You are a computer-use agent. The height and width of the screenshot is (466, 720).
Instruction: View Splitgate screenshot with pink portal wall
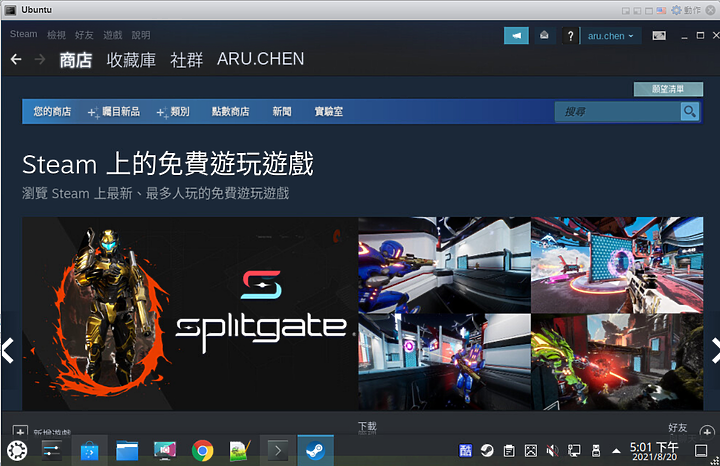(617, 265)
